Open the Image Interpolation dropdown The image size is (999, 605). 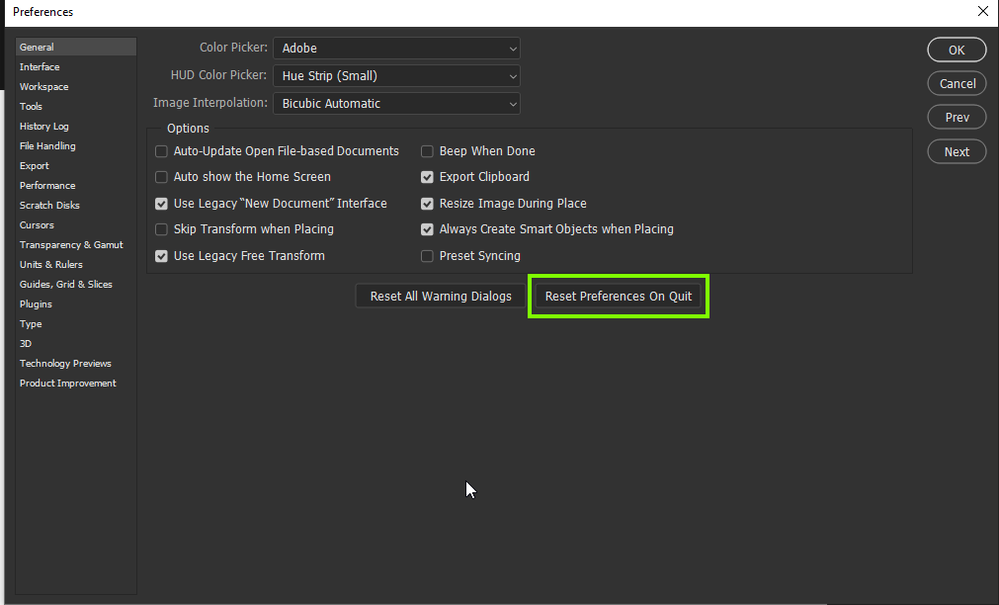point(396,103)
